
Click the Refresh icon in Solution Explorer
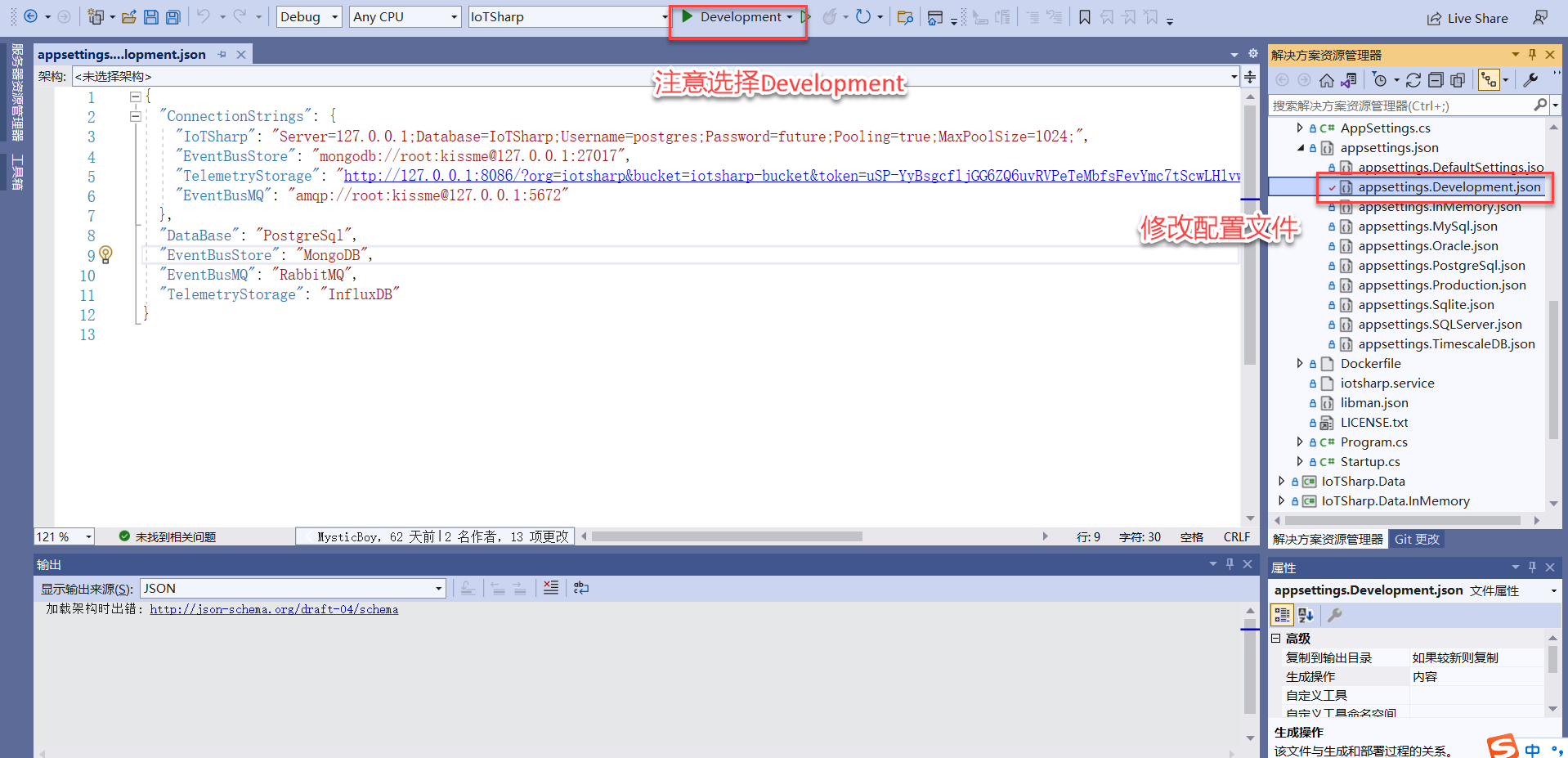coord(1413,80)
